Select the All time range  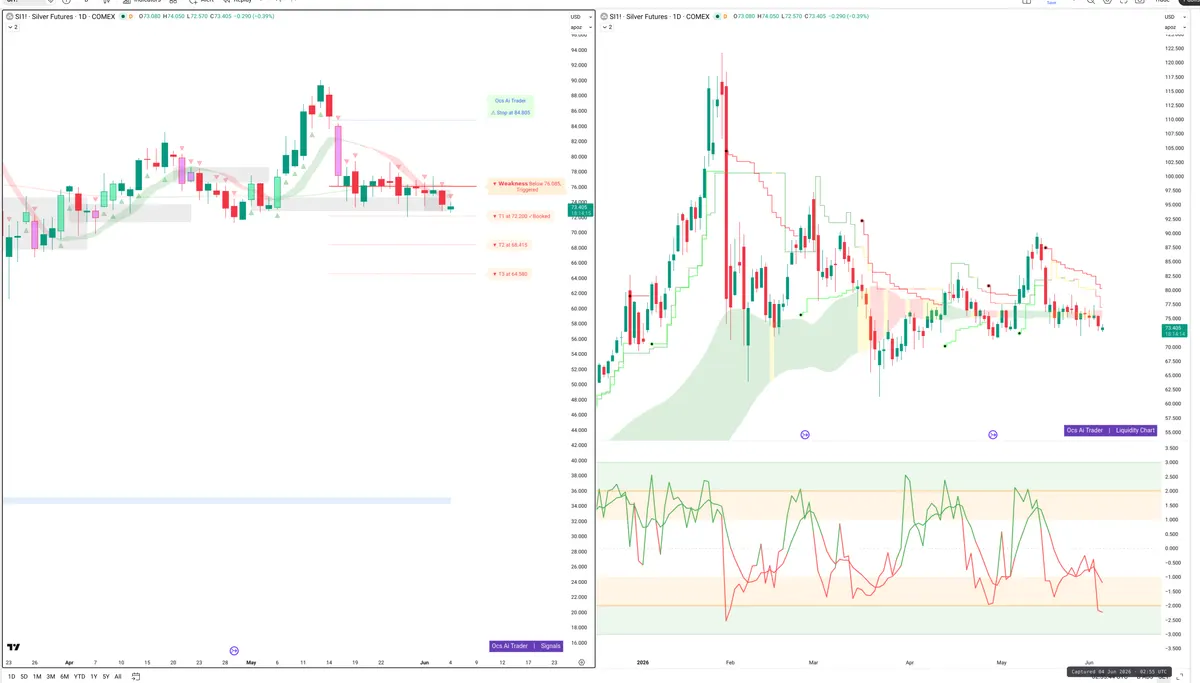(118, 677)
